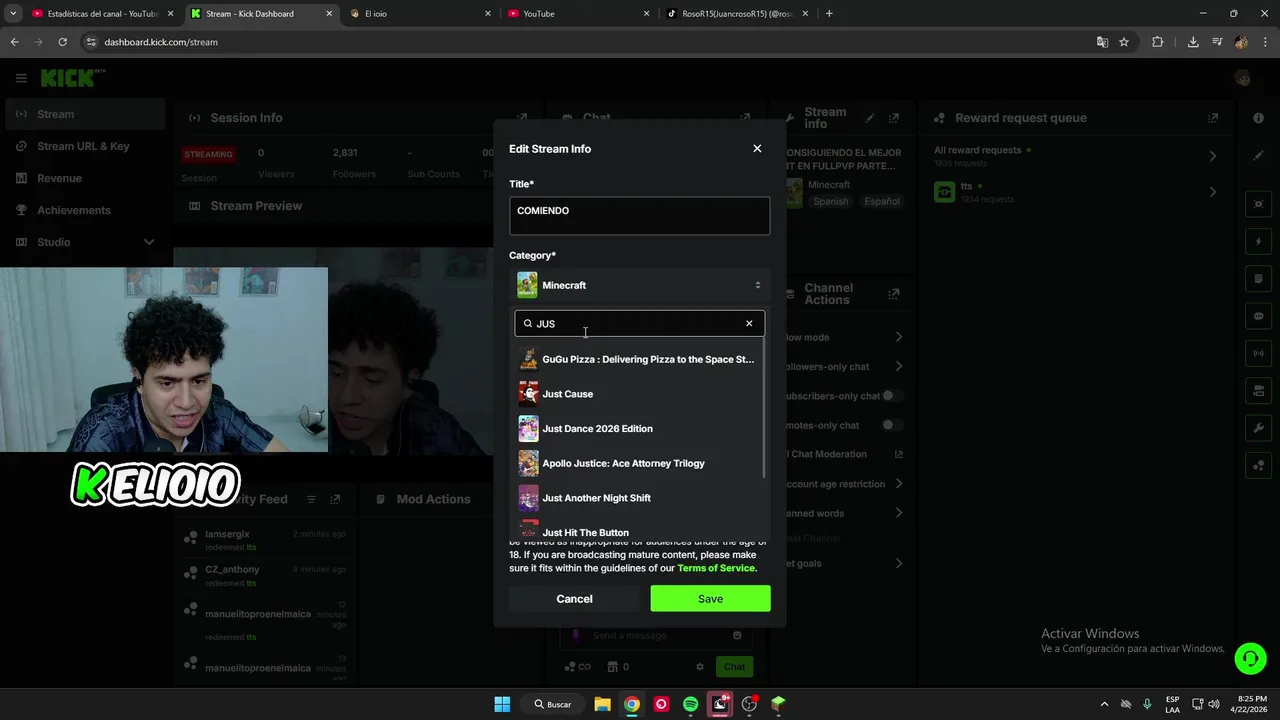The image size is (1280, 720).
Task: Click the info icon in right rail
Action: 1259,118
